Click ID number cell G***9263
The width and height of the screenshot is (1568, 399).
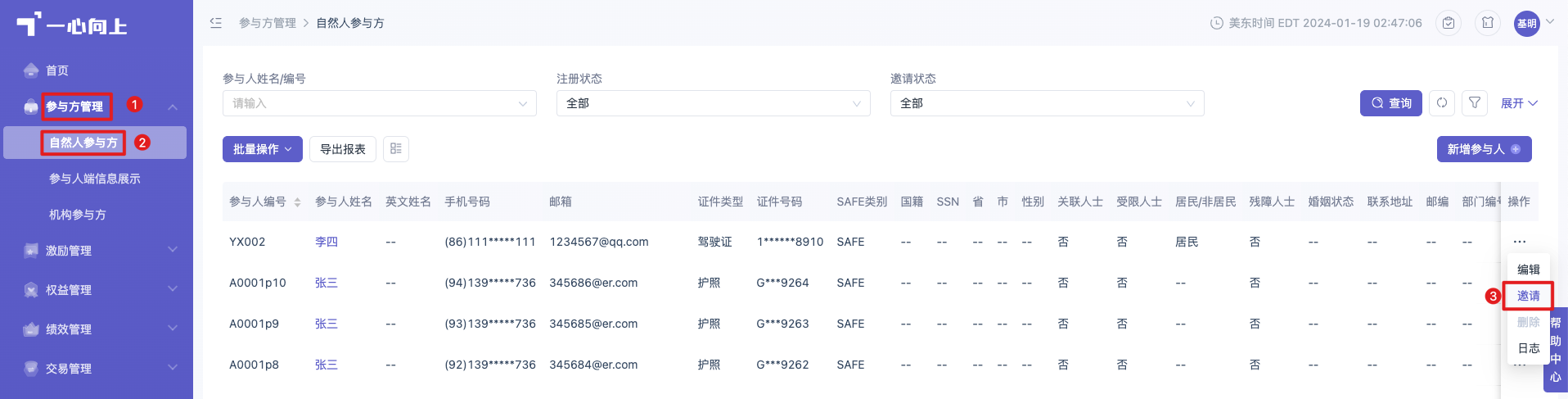tap(782, 324)
